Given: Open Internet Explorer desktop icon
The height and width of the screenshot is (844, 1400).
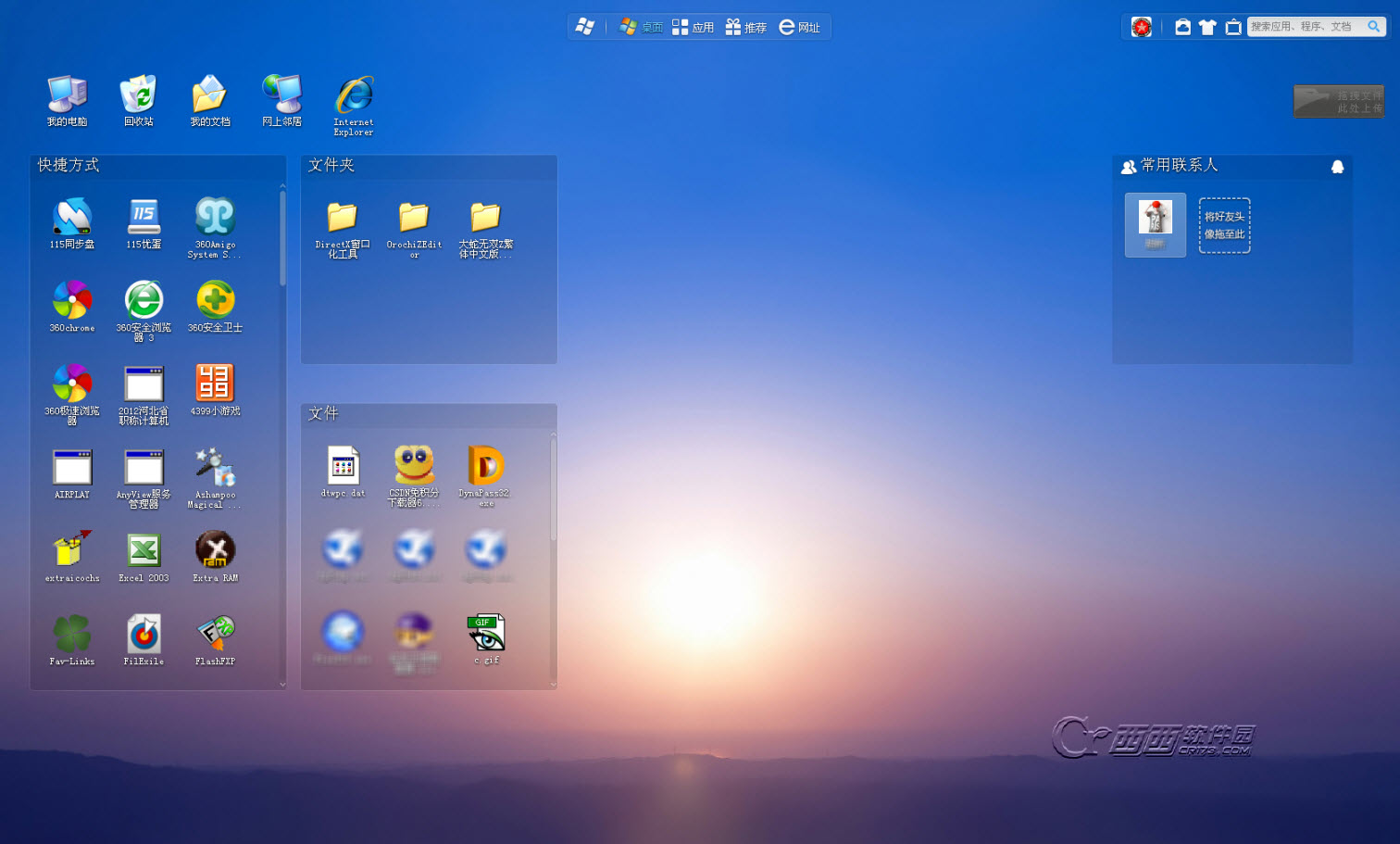Looking at the screenshot, I should point(354,96).
